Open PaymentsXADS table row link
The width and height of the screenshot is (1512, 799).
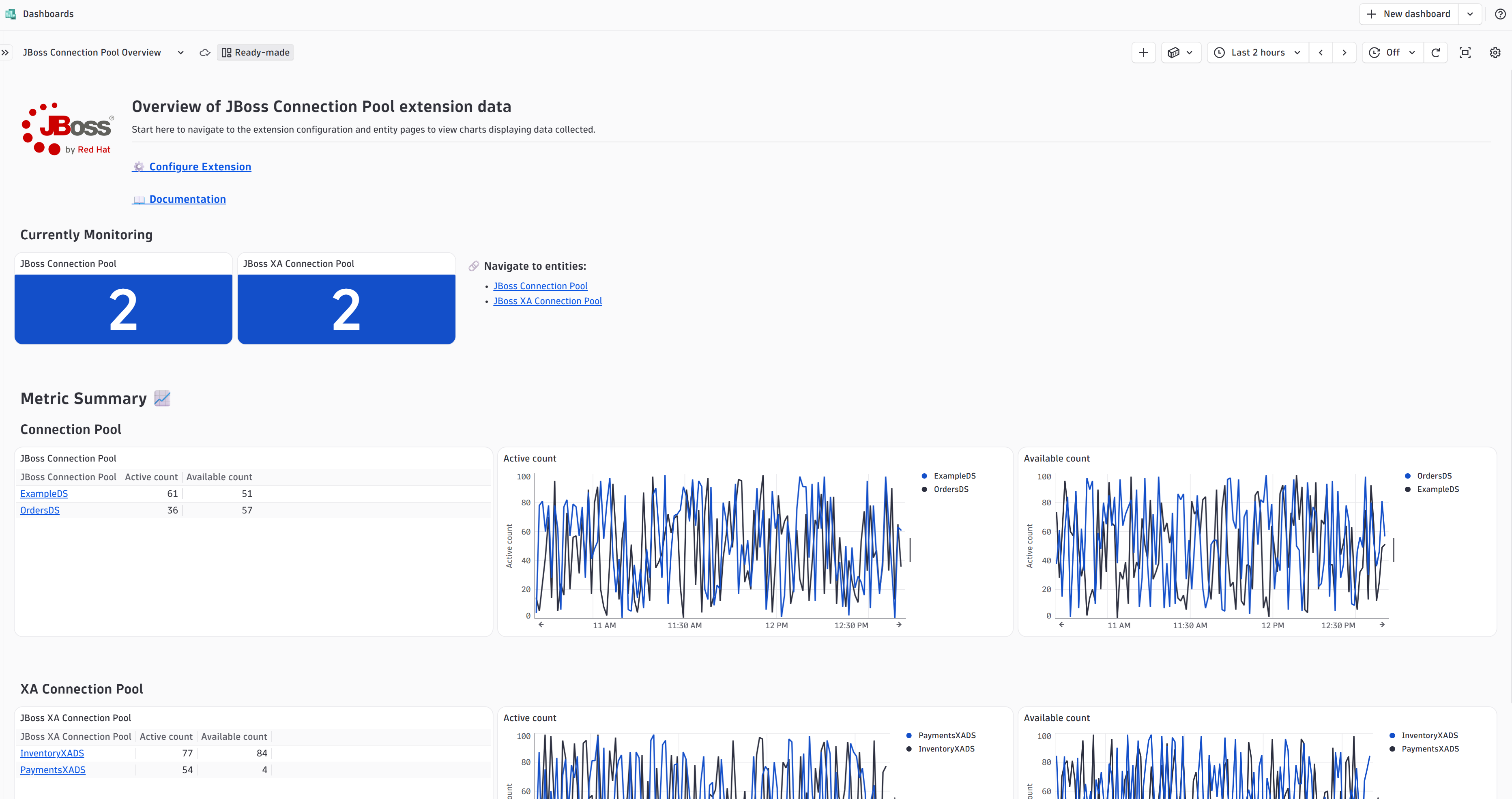(53, 770)
